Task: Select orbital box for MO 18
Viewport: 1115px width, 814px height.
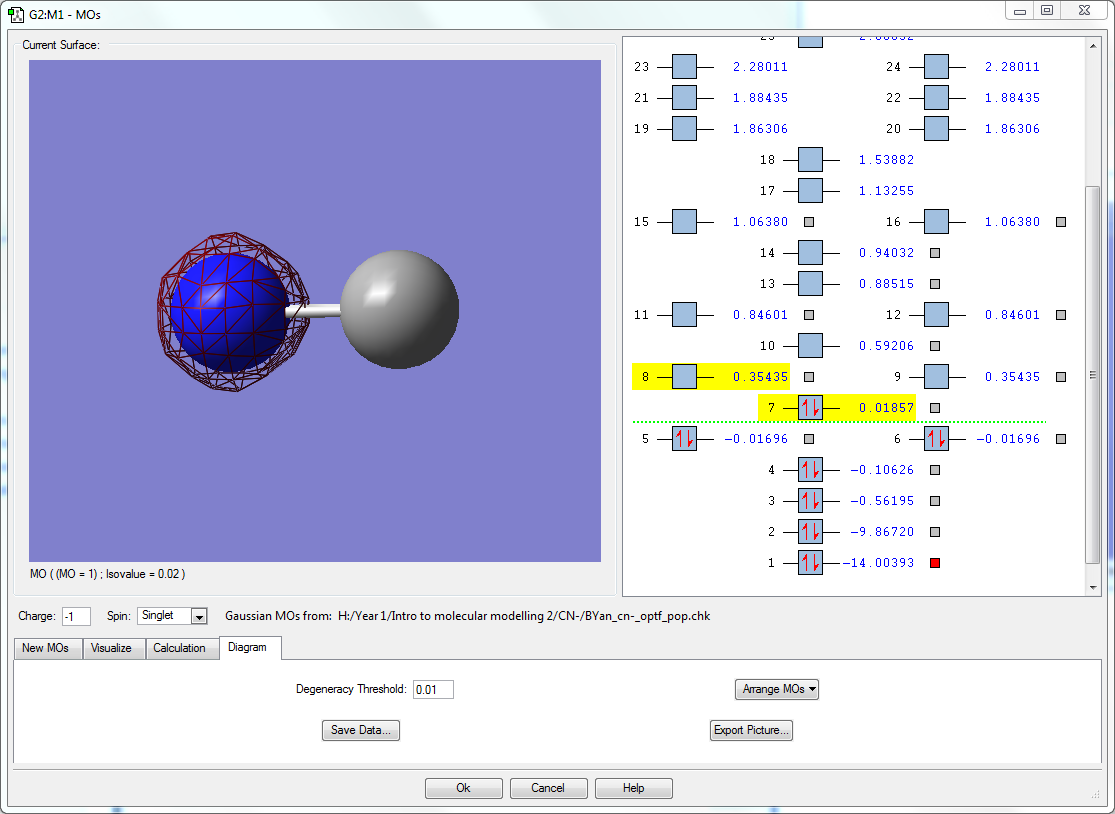Action: [x=810, y=160]
